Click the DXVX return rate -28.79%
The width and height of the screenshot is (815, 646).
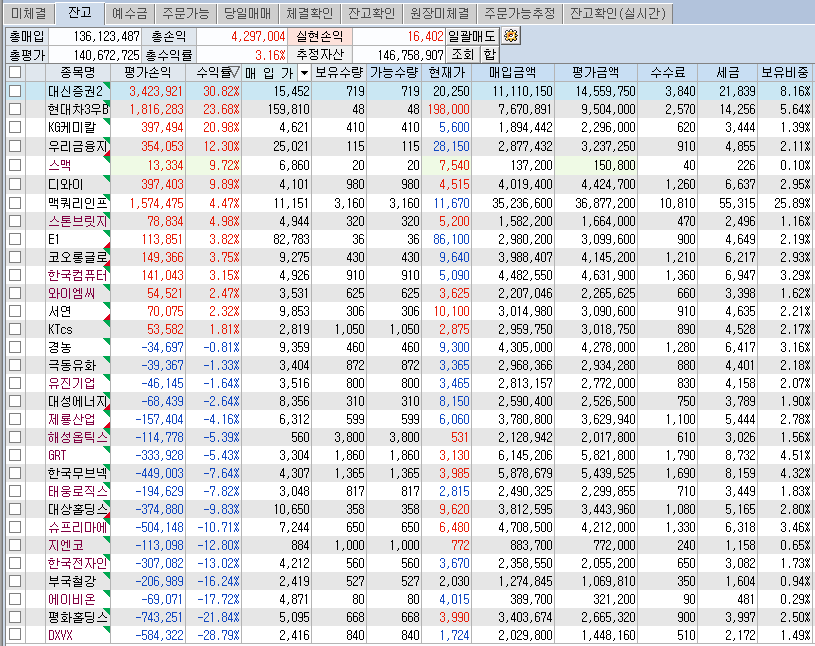click(219, 635)
